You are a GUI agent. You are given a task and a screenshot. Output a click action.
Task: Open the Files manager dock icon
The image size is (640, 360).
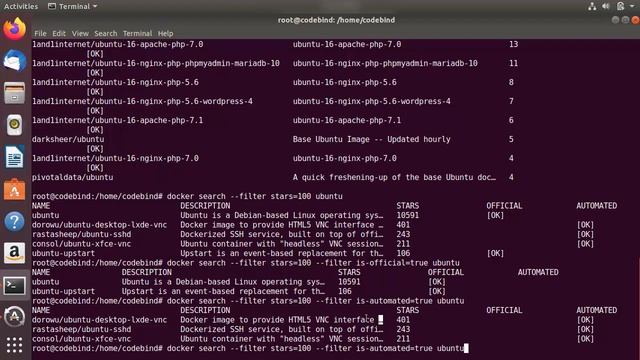[14, 93]
